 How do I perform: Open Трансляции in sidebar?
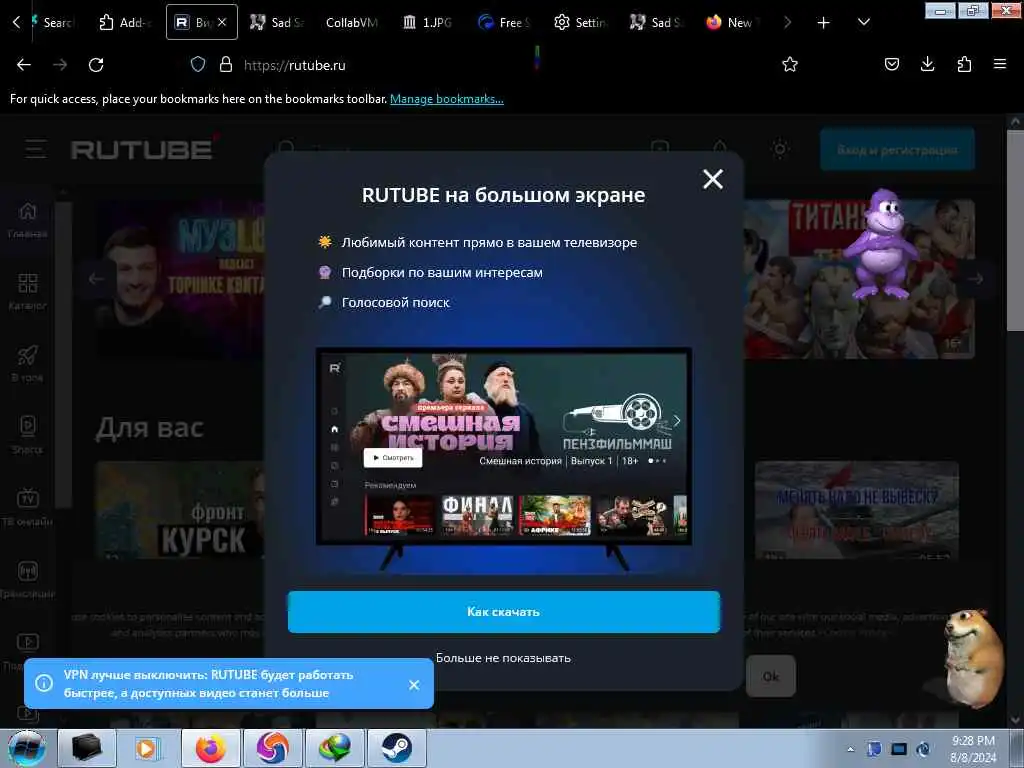[x=27, y=579]
